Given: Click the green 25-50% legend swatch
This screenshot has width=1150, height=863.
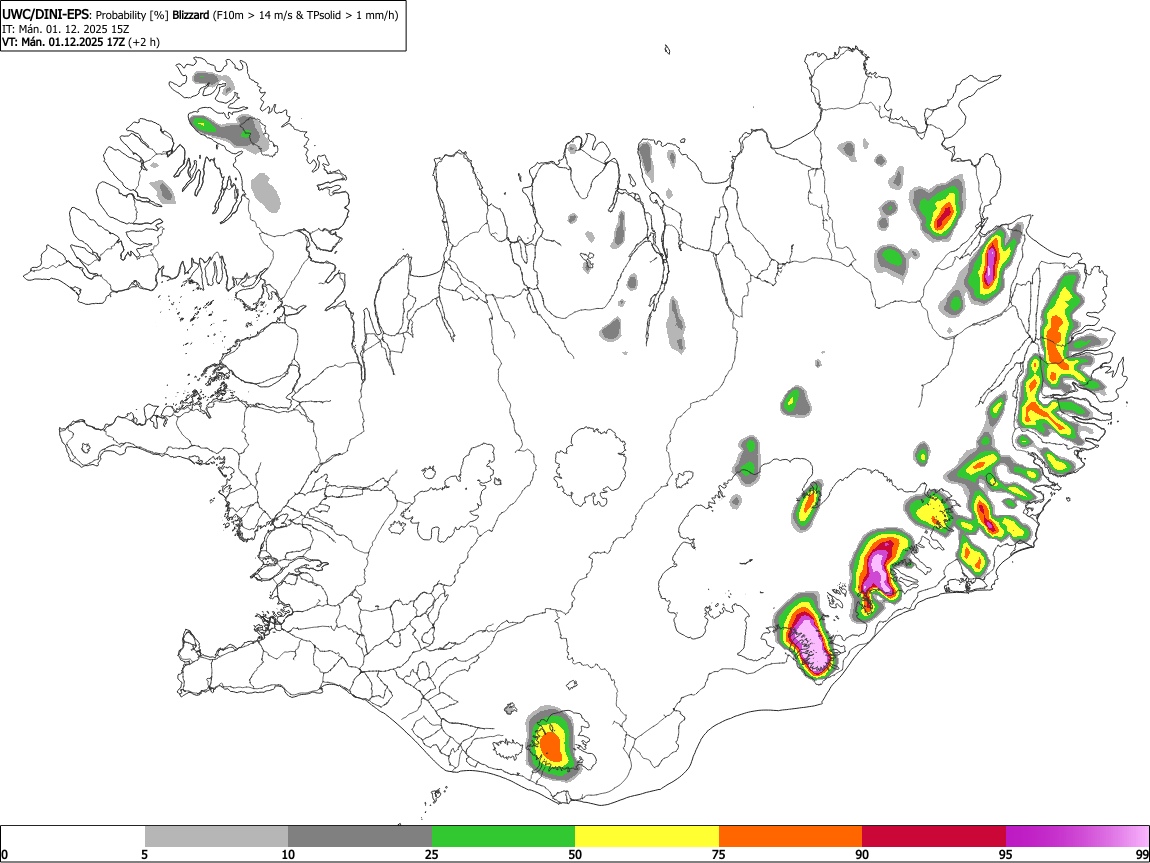Looking at the screenshot, I should tap(503, 837).
